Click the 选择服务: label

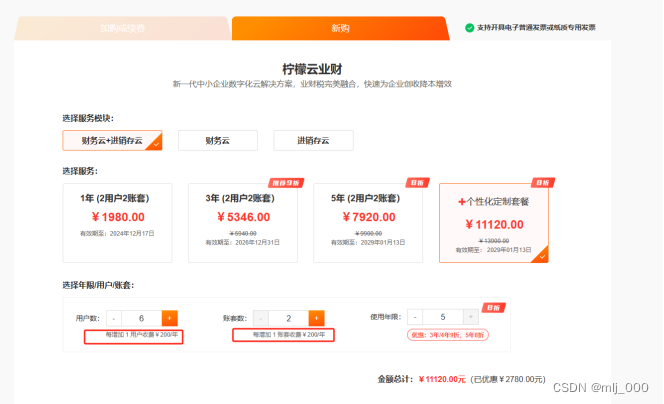(x=80, y=171)
